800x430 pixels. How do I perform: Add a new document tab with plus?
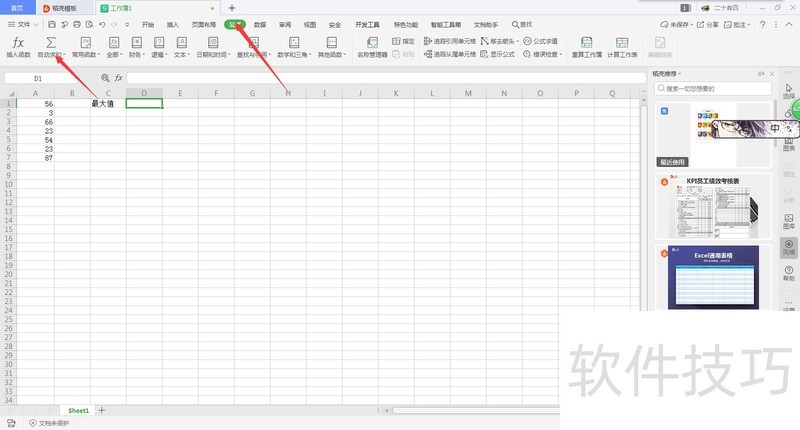(x=232, y=8)
